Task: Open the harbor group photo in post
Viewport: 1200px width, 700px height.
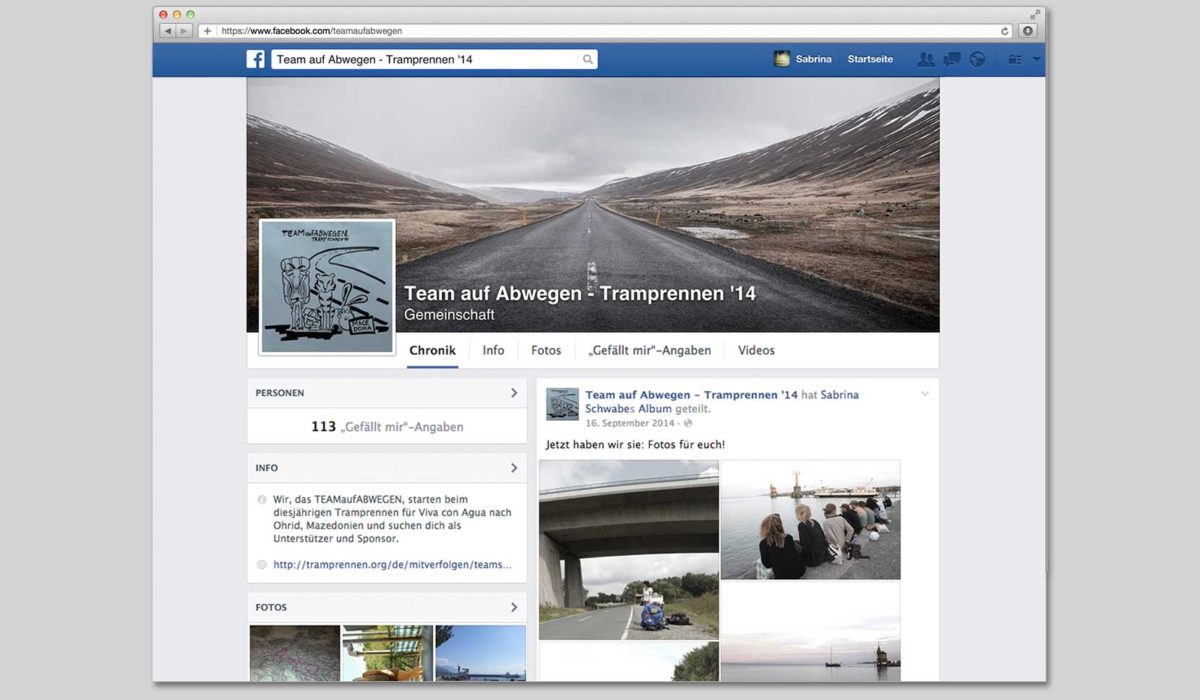Action: (x=811, y=520)
